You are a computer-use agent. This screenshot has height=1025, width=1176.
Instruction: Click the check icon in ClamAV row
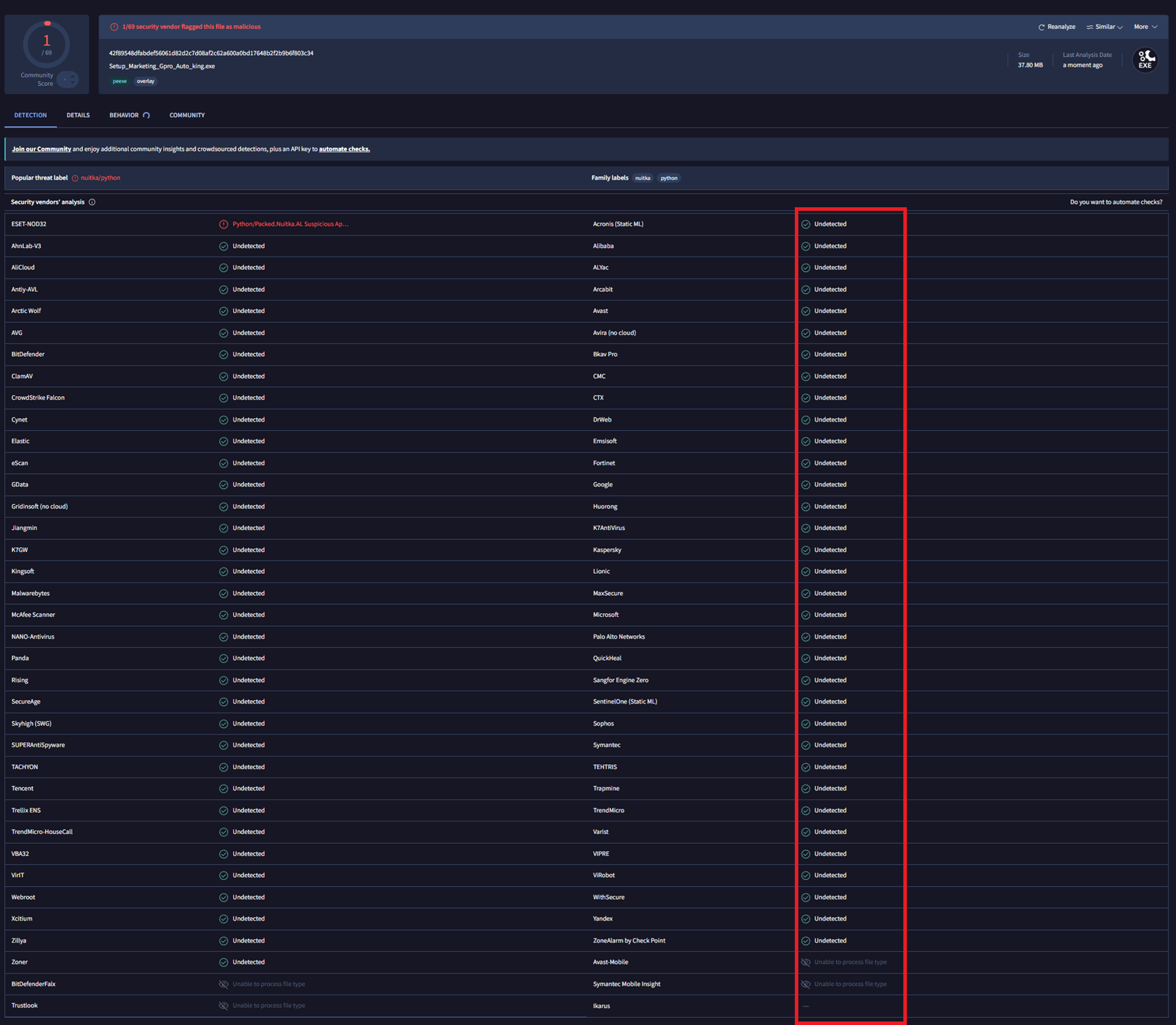point(223,376)
